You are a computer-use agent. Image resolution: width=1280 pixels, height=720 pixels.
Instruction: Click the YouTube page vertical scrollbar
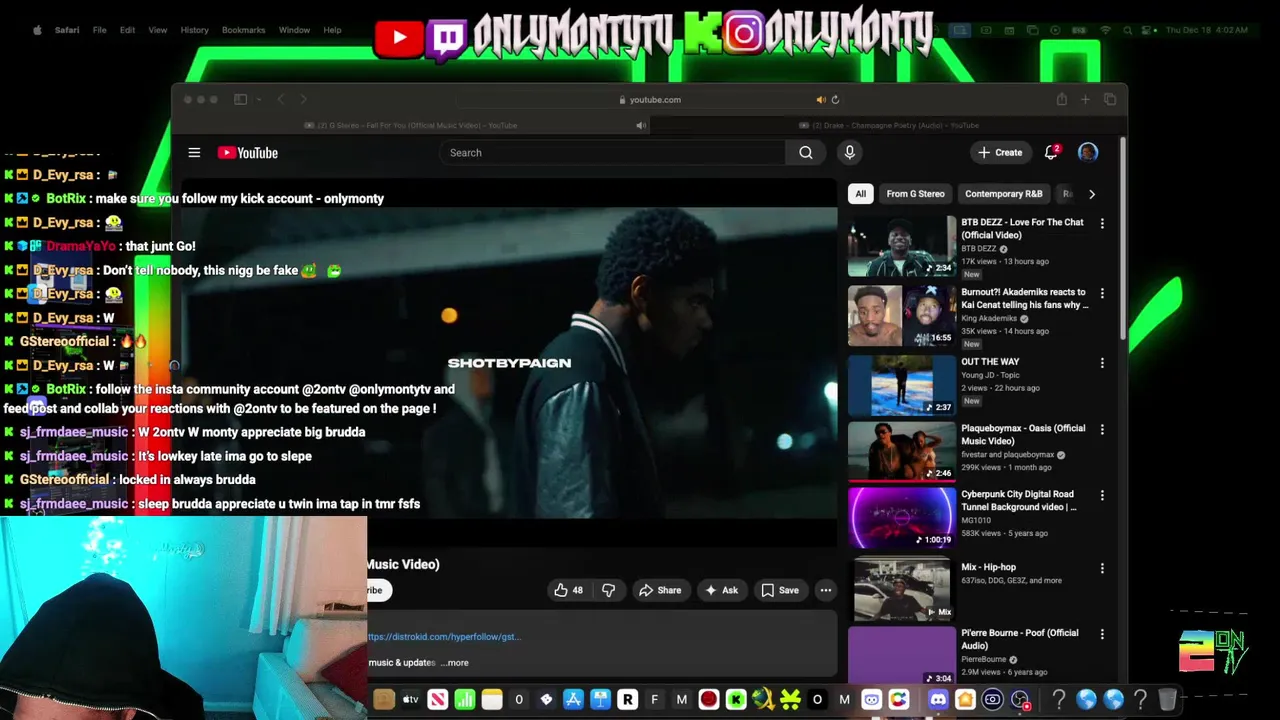[1122, 240]
